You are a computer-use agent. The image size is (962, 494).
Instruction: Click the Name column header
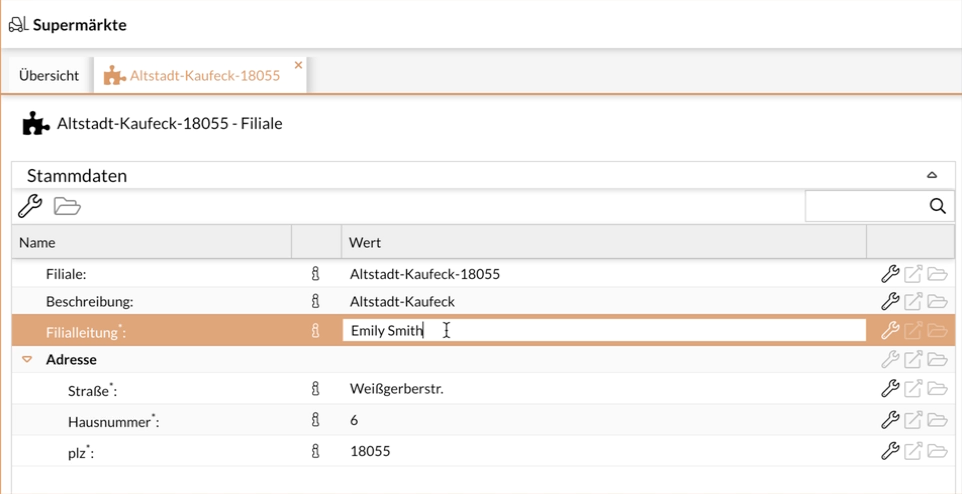150,242
